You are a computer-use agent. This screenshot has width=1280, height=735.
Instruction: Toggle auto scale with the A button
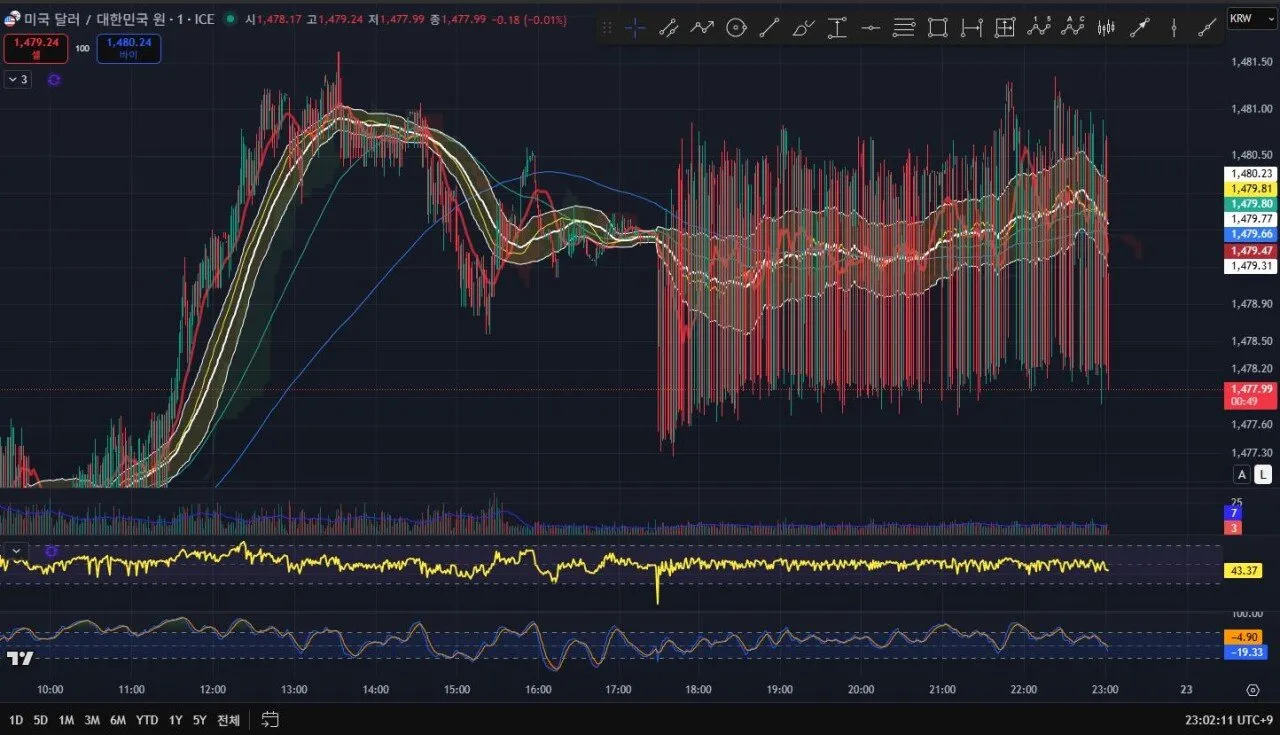1241,475
